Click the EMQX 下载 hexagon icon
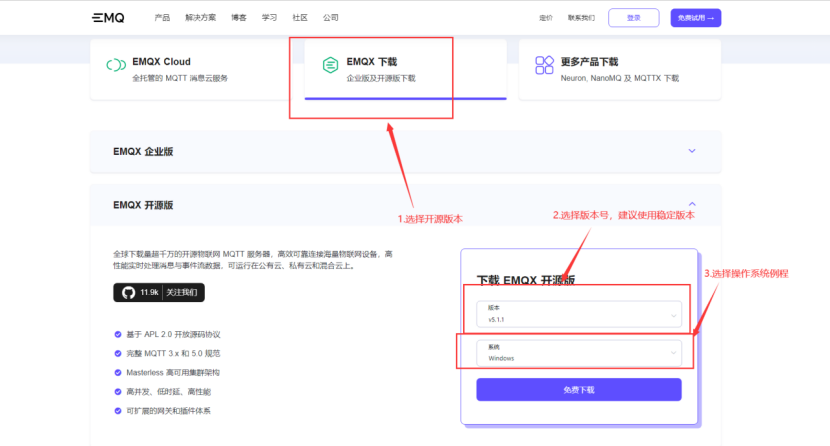Image resolution: width=830 pixels, height=446 pixels. (x=330, y=65)
